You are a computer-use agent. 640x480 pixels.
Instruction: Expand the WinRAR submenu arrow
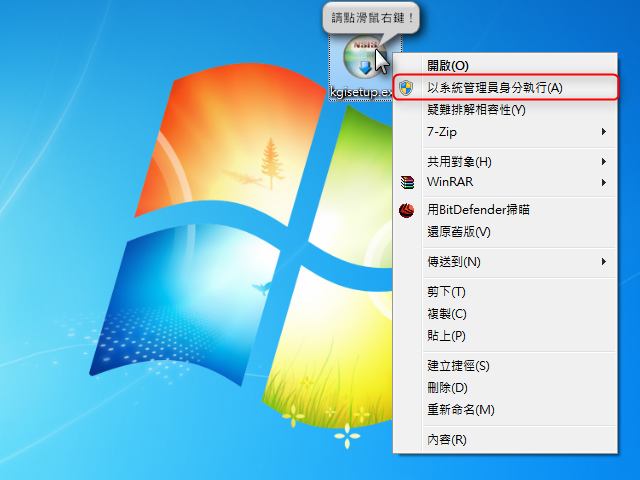pos(604,182)
